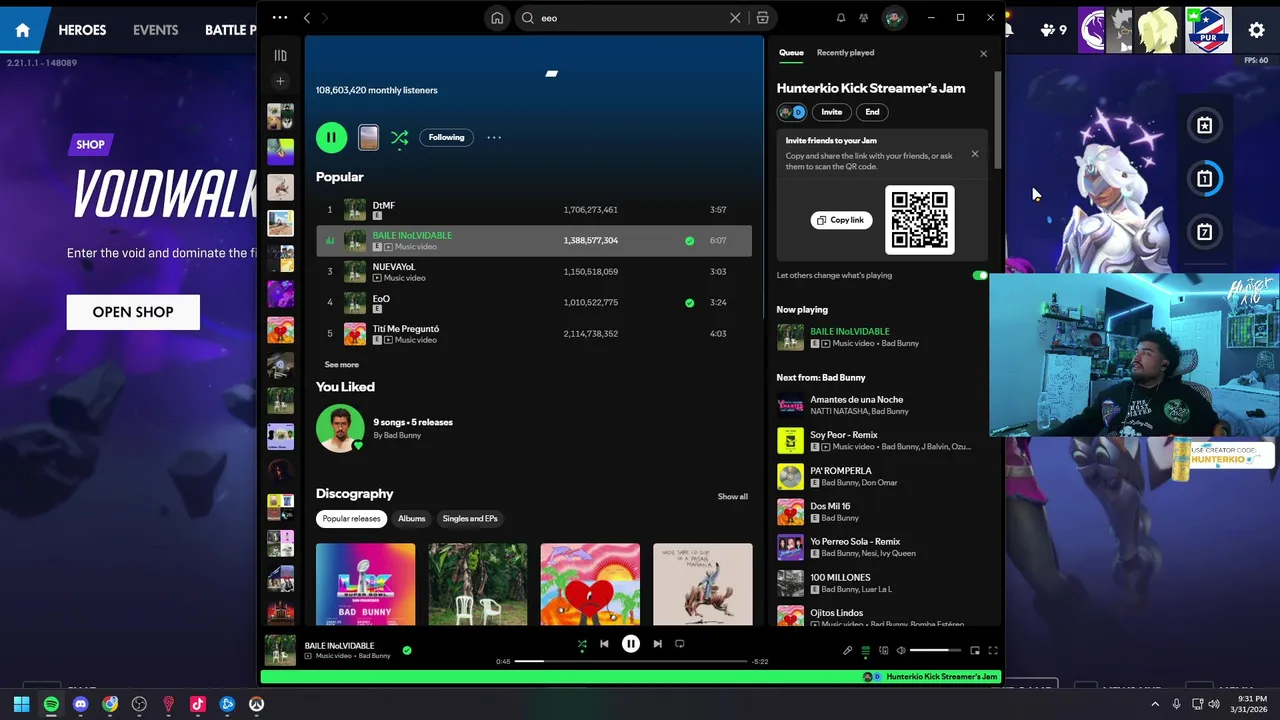Open Discord from the taskbar

point(80,704)
